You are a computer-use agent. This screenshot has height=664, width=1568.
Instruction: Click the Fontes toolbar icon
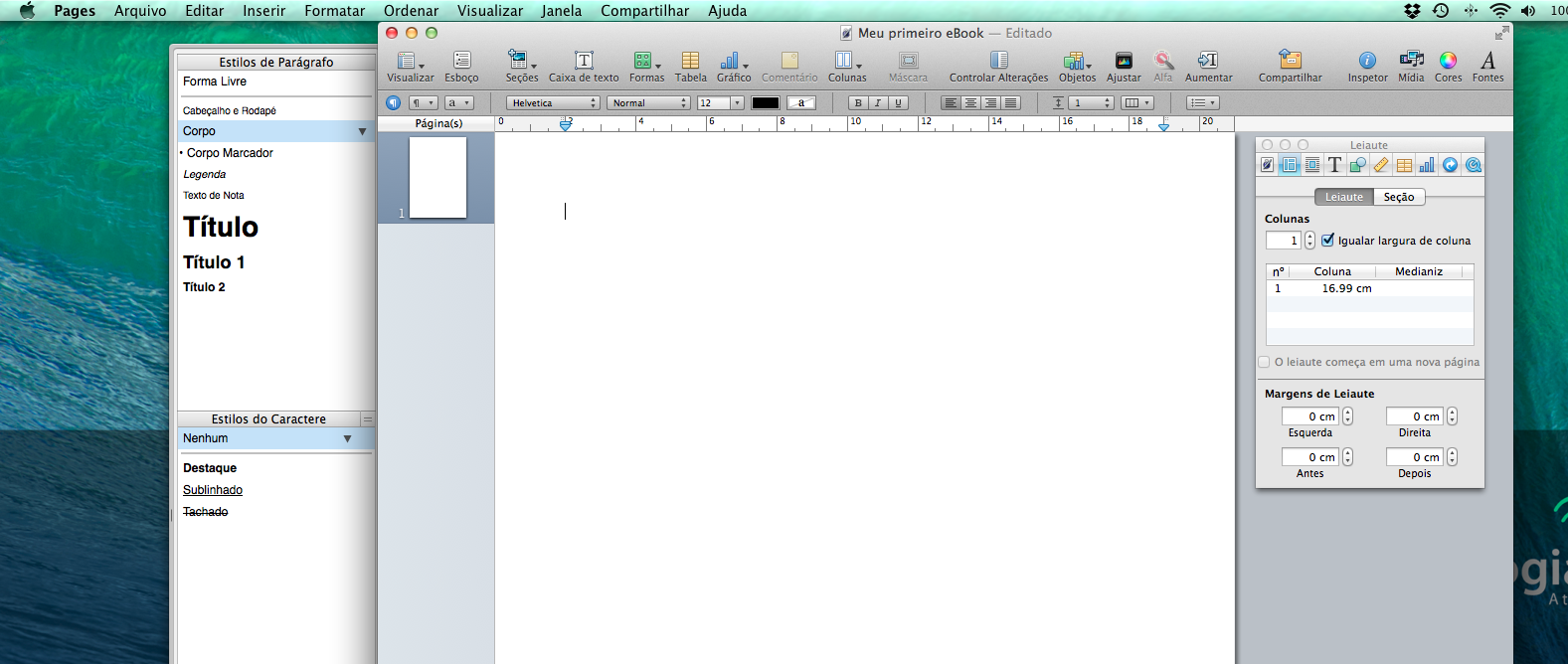(1487, 61)
